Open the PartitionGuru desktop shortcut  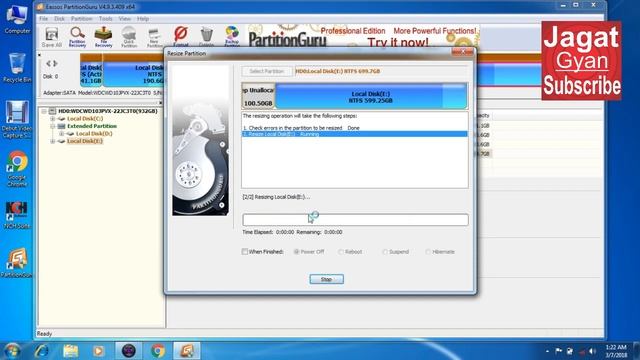pos(17,263)
